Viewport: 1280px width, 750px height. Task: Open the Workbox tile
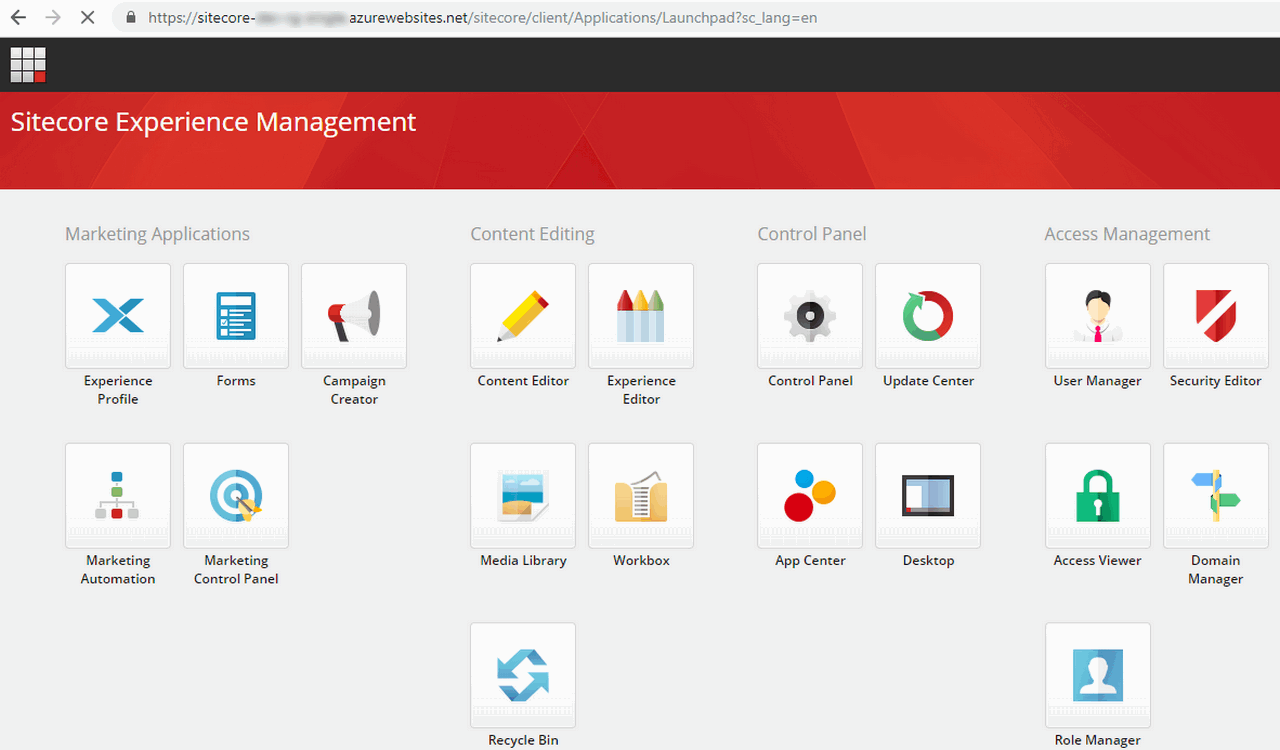coord(641,496)
